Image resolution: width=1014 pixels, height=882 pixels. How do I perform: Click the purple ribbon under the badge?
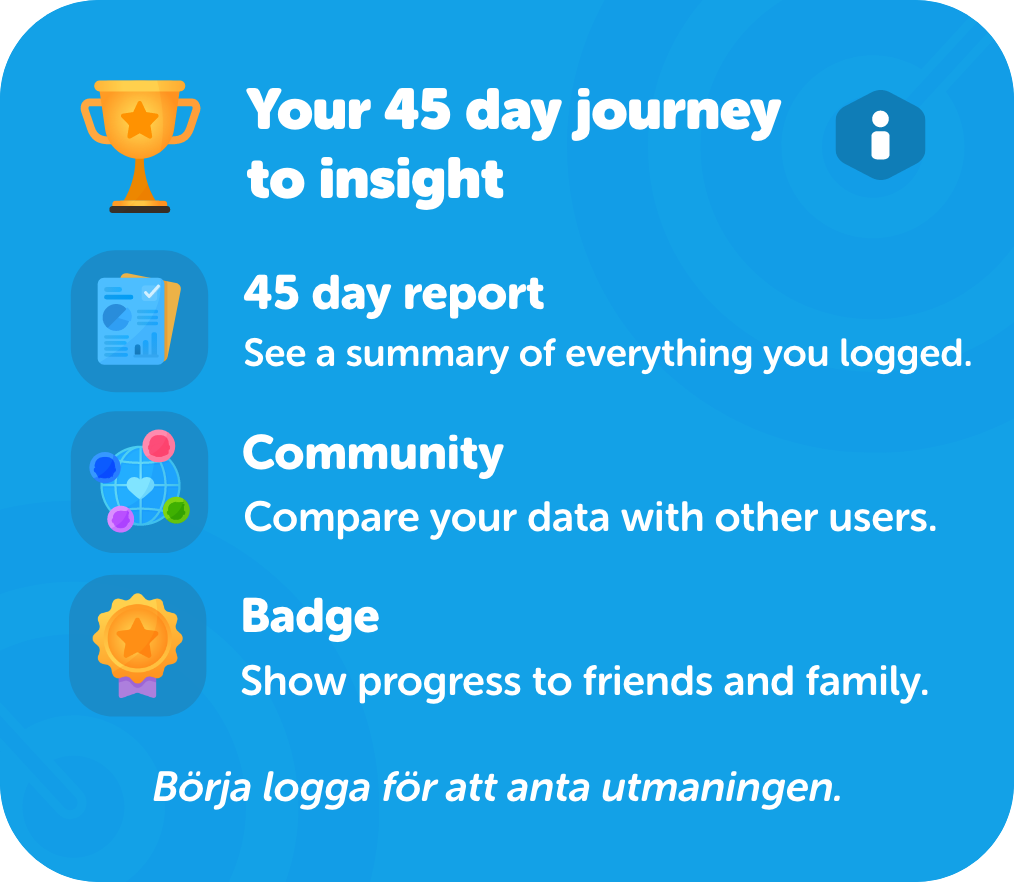(138, 687)
